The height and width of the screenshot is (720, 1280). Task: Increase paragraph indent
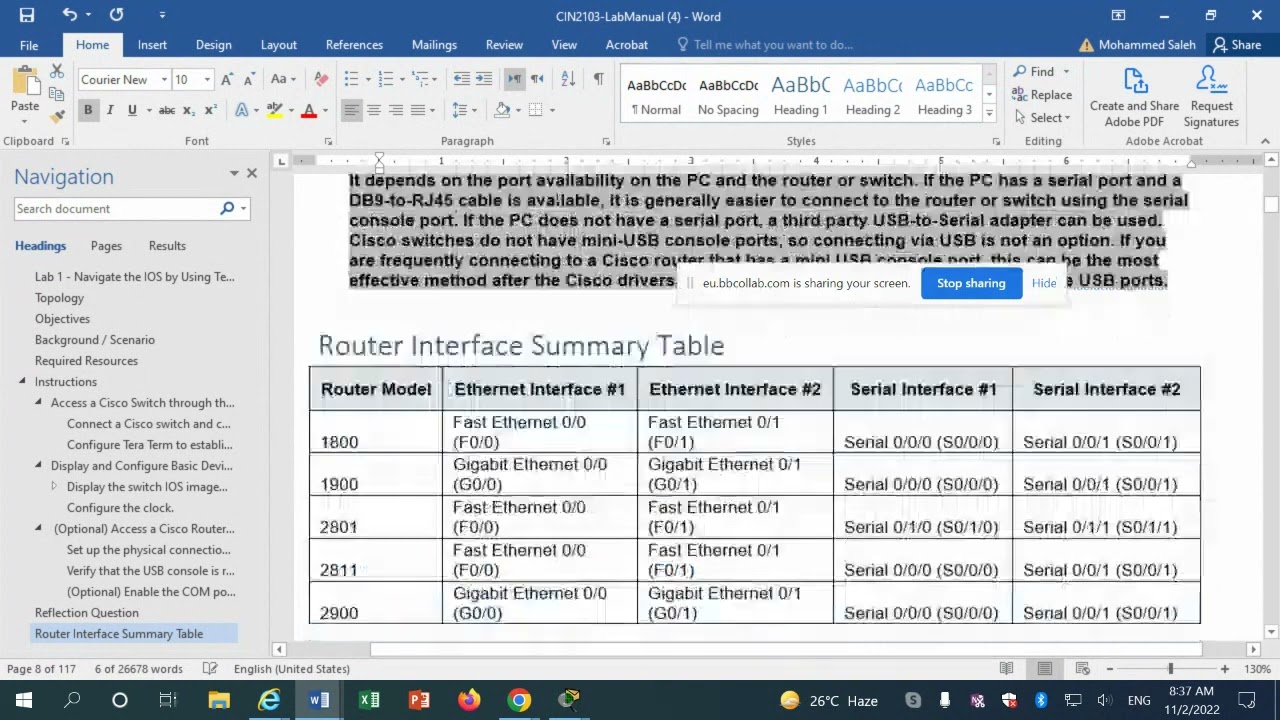click(x=484, y=79)
